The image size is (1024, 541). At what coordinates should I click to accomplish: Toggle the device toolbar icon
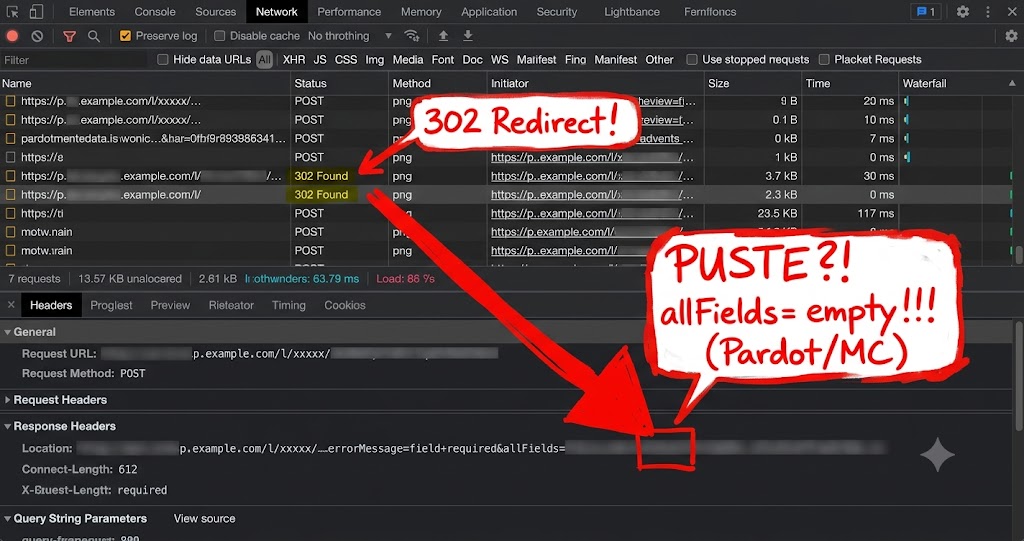coord(36,12)
